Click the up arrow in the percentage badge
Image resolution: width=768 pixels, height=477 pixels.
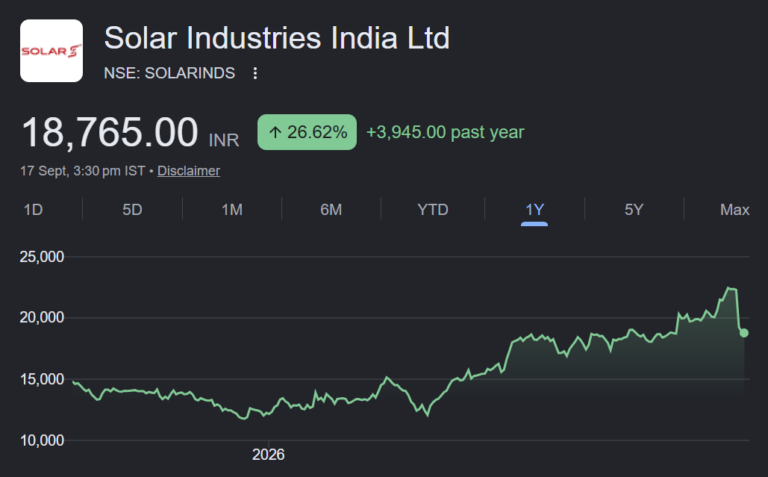pyautogui.click(x=275, y=132)
